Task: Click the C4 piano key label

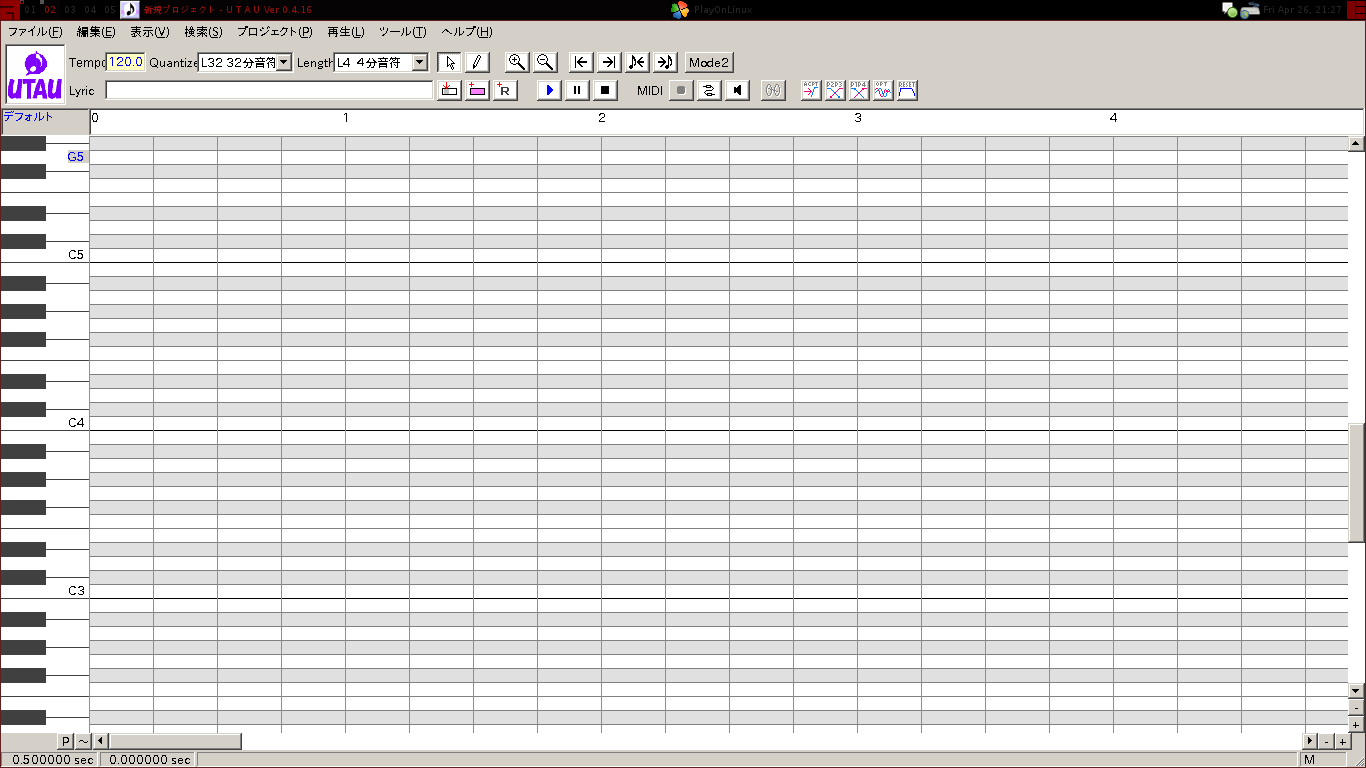Action: click(76, 423)
